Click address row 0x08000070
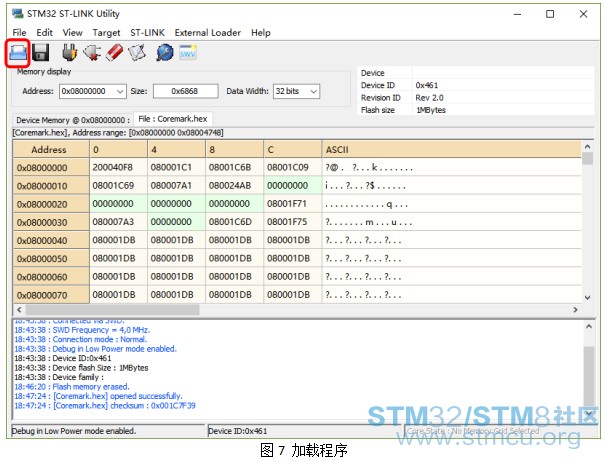 pyautogui.click(x=51, y=295)
